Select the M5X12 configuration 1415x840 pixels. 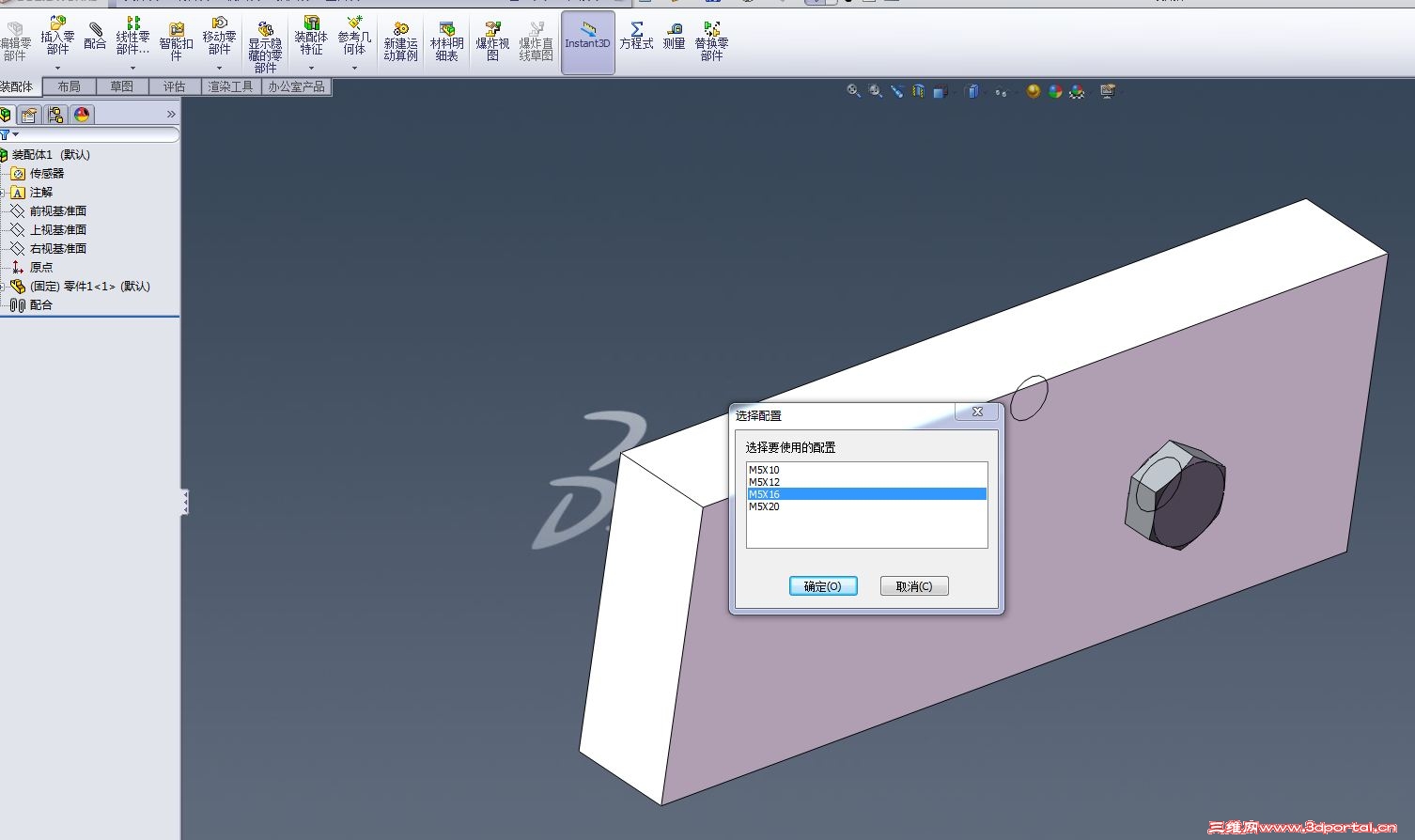[866, 482]
